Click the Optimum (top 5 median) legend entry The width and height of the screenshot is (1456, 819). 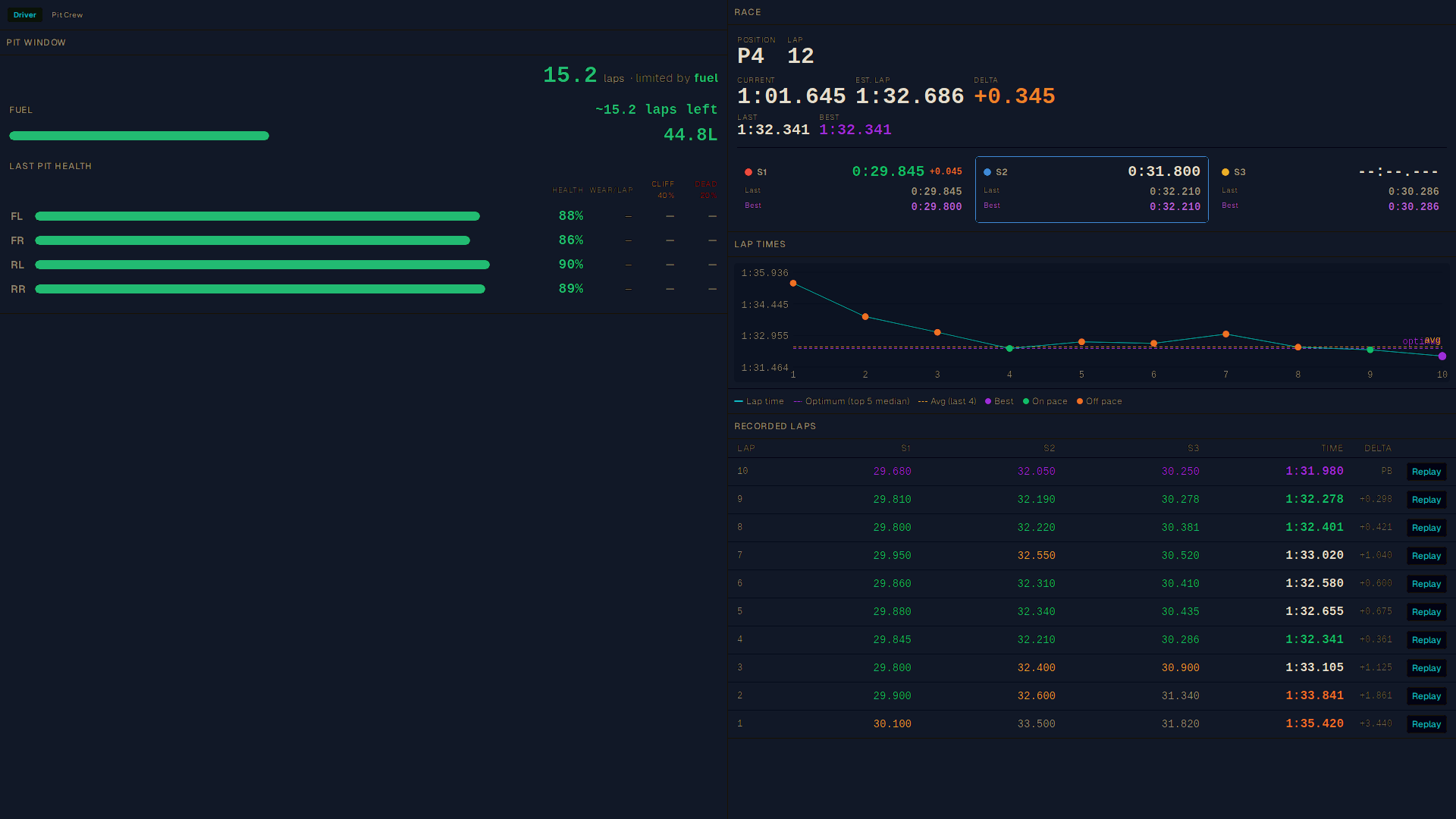pyautogui.click(x=852, y=401)
